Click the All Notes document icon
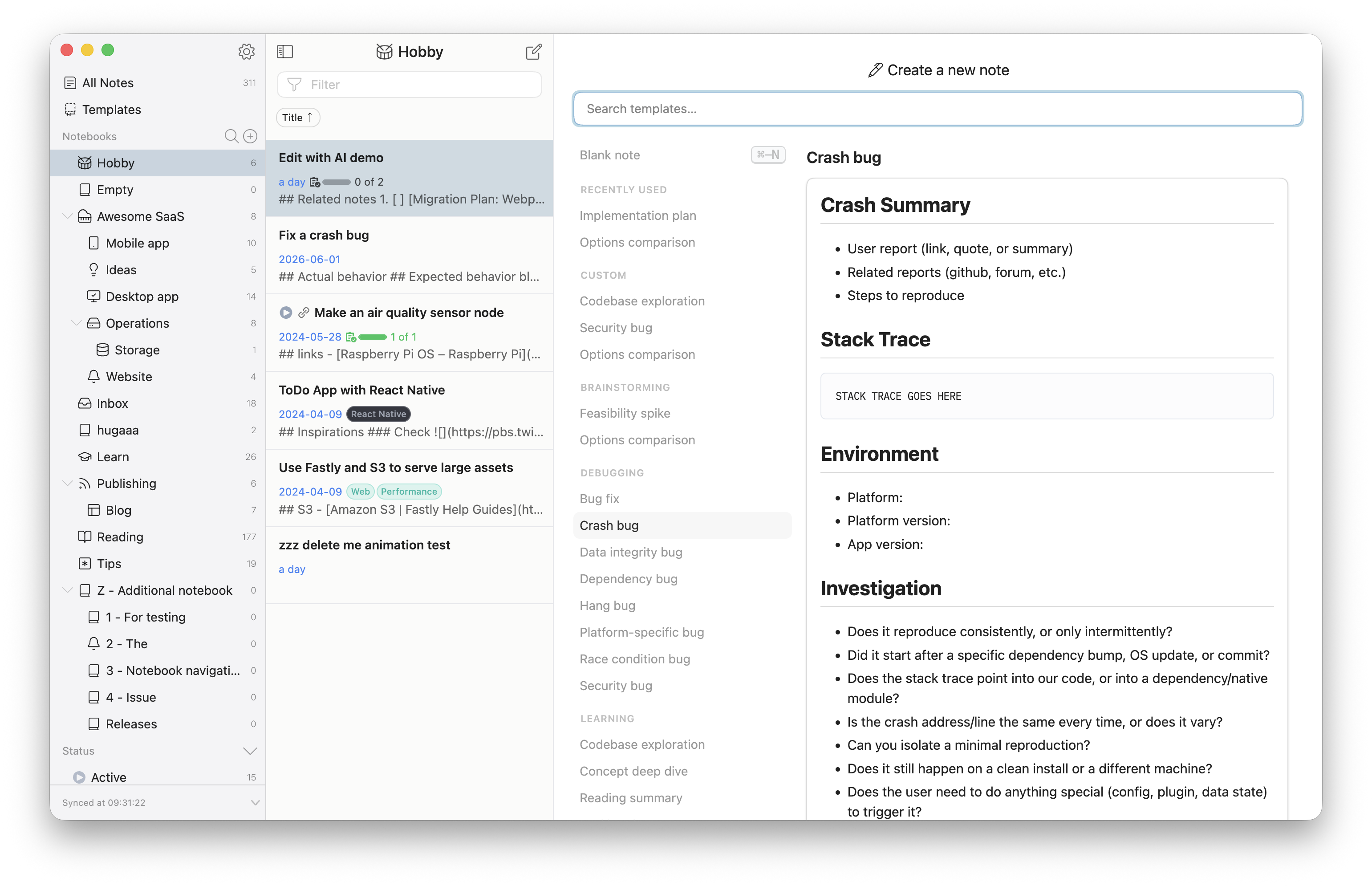Viewport: 1372px width, 886px height. pyautogui.click(x=70, y=83)
